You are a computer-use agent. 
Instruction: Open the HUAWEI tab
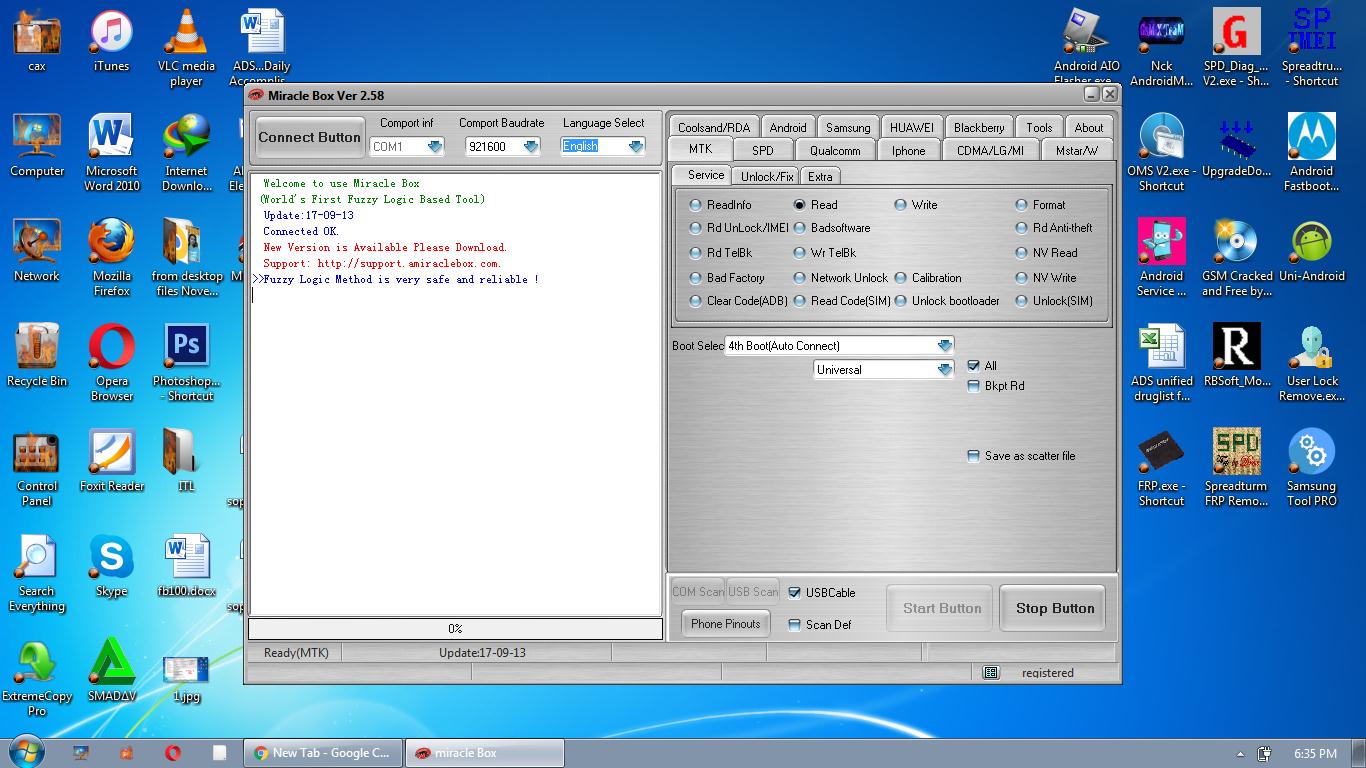[x=911, y=127]
